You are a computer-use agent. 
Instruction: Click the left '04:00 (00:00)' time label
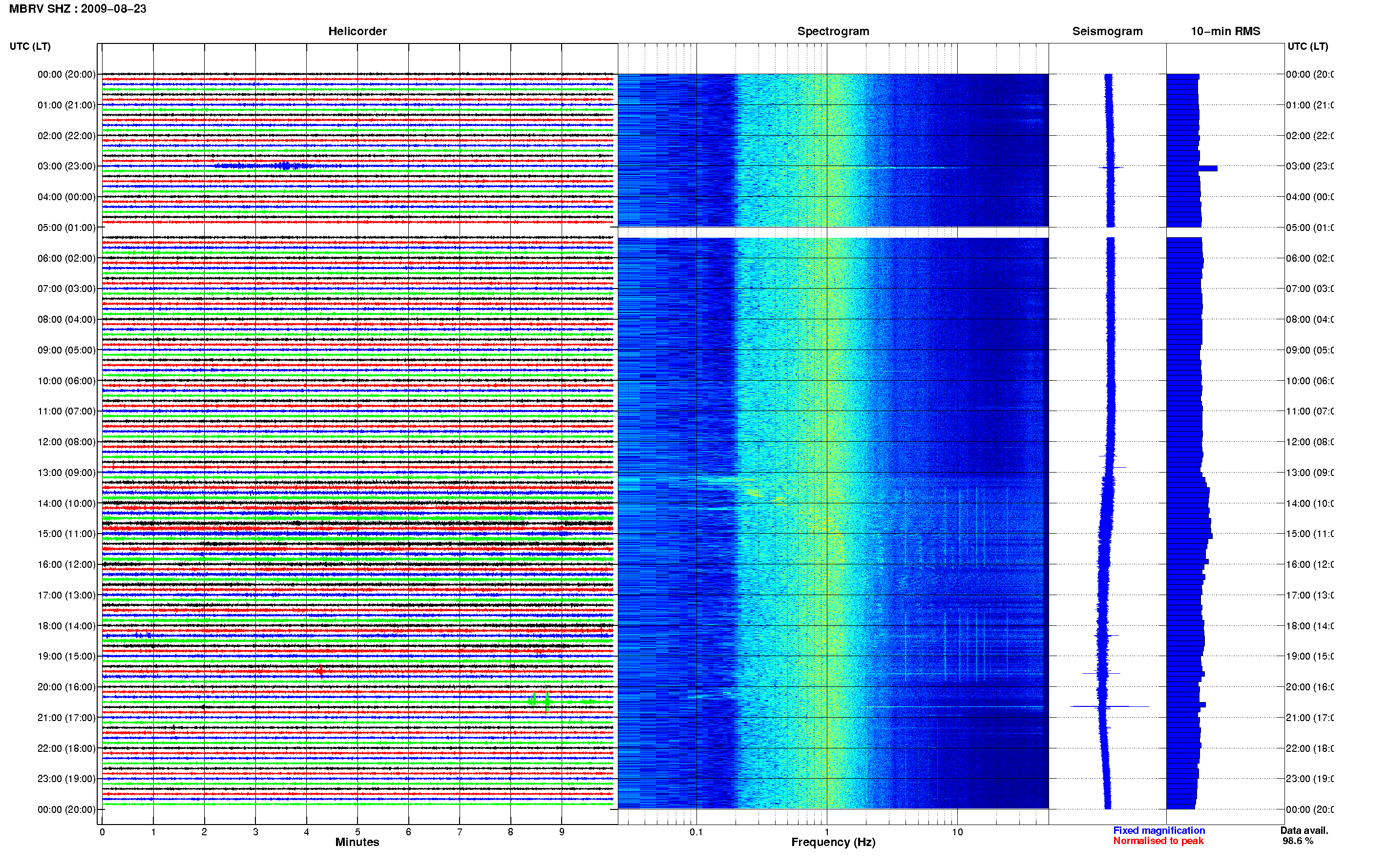pyautogui.click(x=66, y=197)
